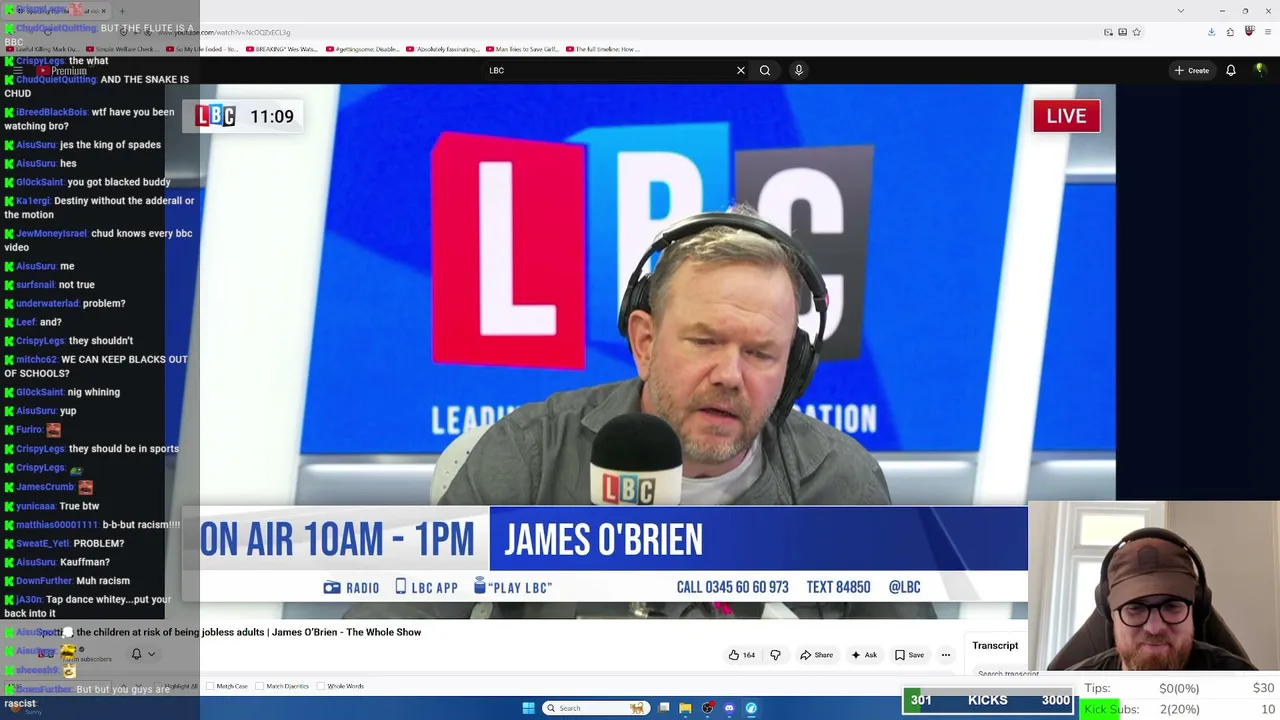Open the subscribe notification bell dropdown
This screenshot has height=720, width=1280.
pyautogui.click(x=143, y=654)
